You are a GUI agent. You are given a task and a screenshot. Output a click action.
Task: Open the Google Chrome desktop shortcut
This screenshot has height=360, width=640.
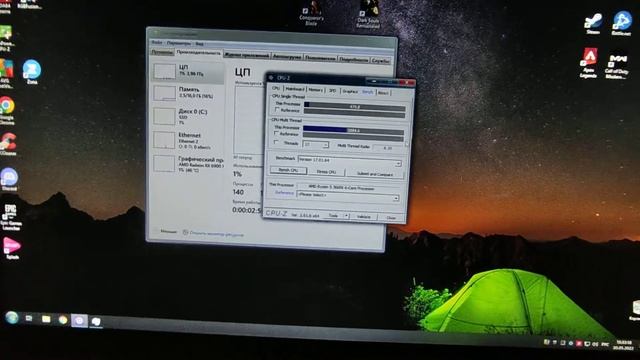point(7,110)
